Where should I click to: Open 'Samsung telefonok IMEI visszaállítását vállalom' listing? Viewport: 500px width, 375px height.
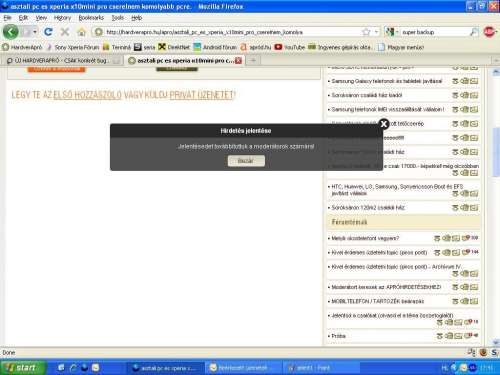[x=388, y=109]
